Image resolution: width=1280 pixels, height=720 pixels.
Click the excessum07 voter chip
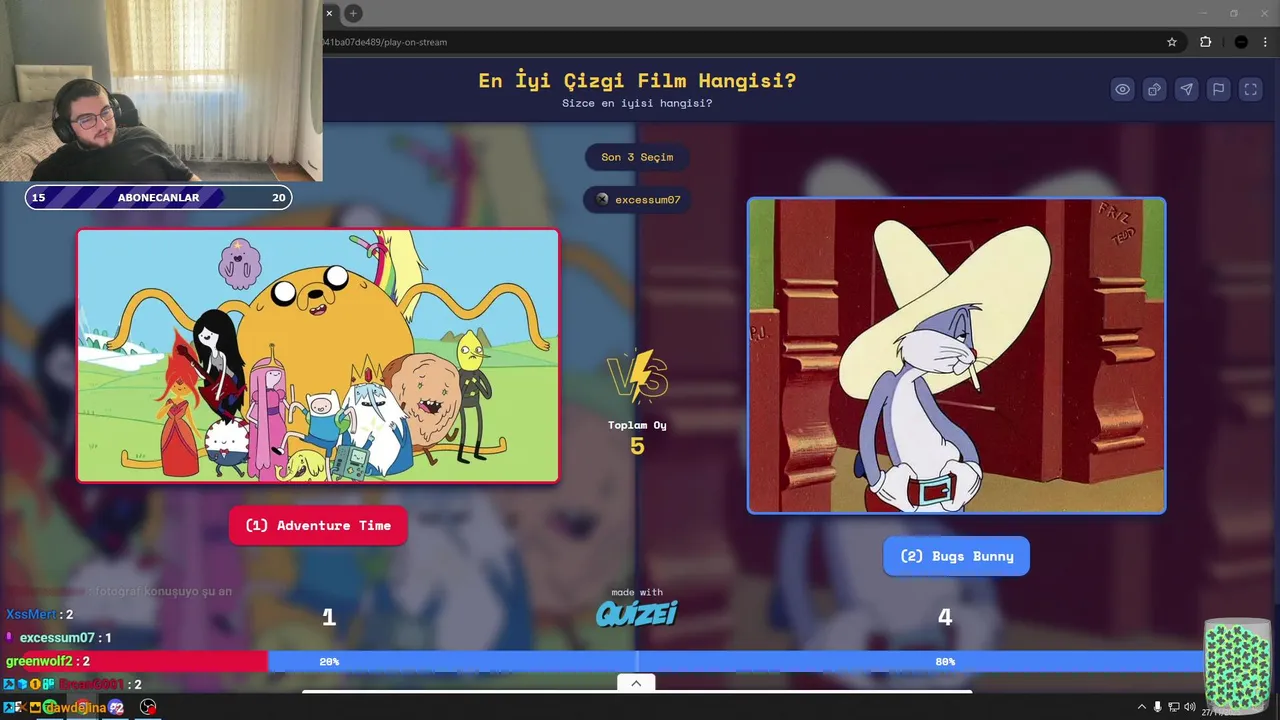[x=637, y=199]
